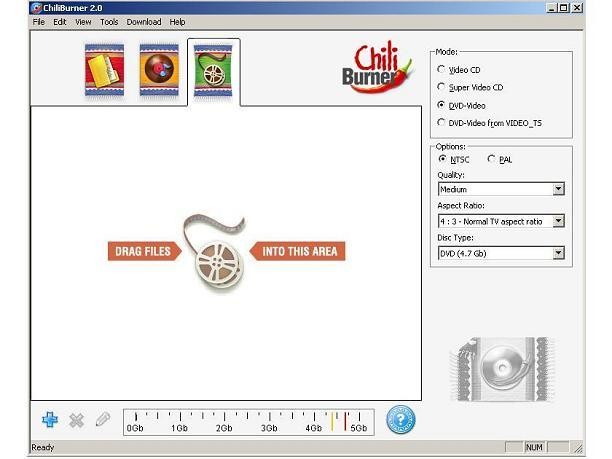This screenshot has height=459, width=612.
Task: Open the File menu
Action: click(x=38, y=22)
